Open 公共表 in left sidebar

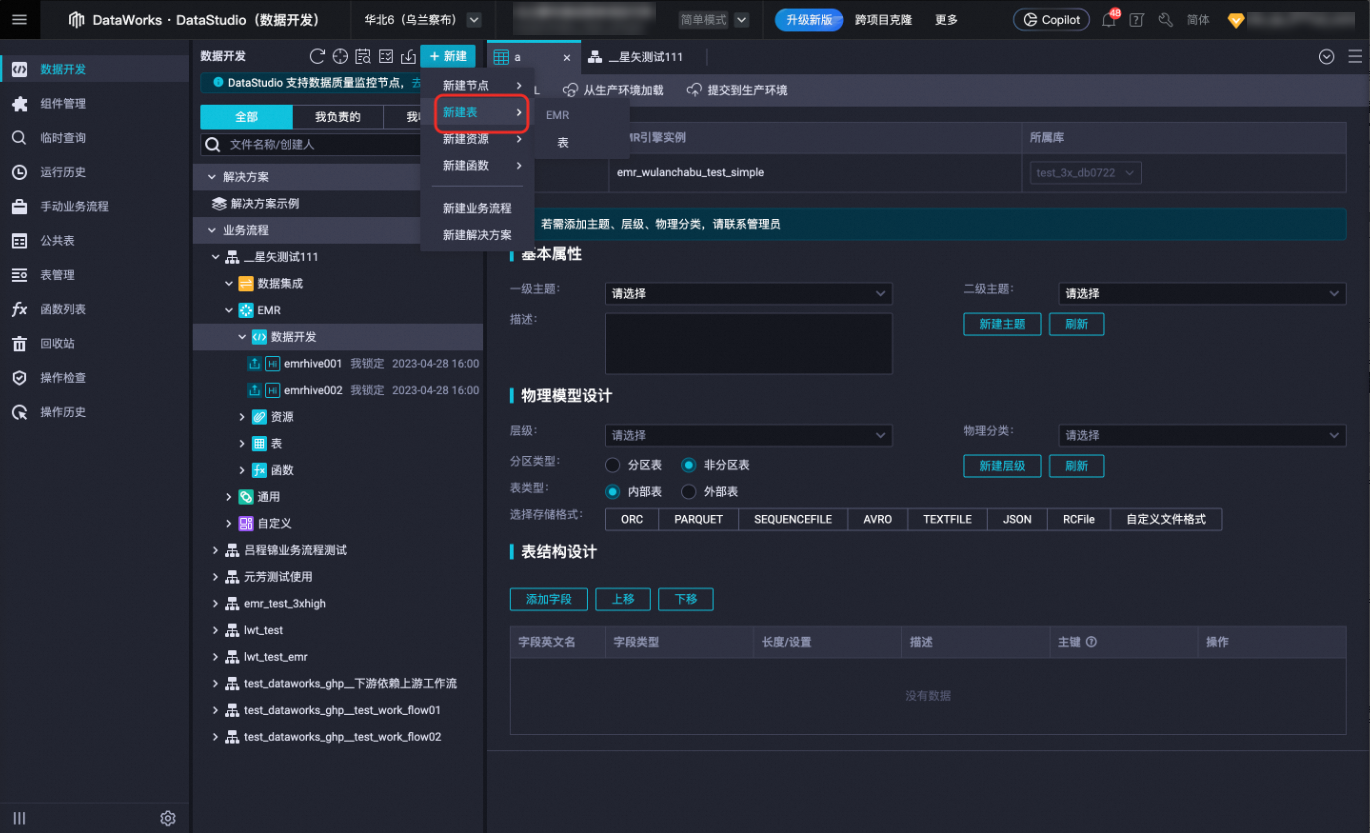[57, 241]
